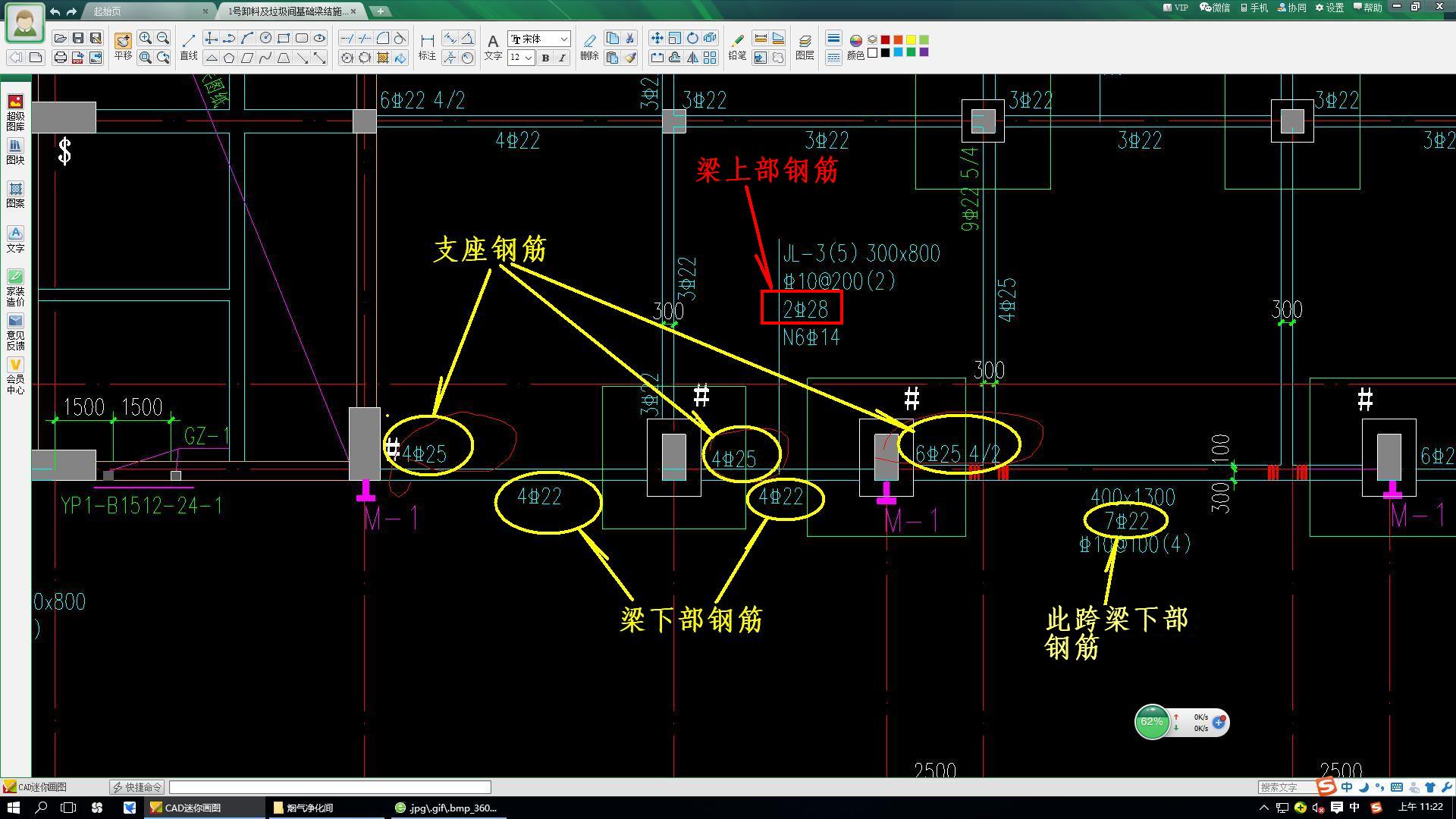Open the 图层 layers panel
This screenshot has width=1456, height=819.
point(805,46)
